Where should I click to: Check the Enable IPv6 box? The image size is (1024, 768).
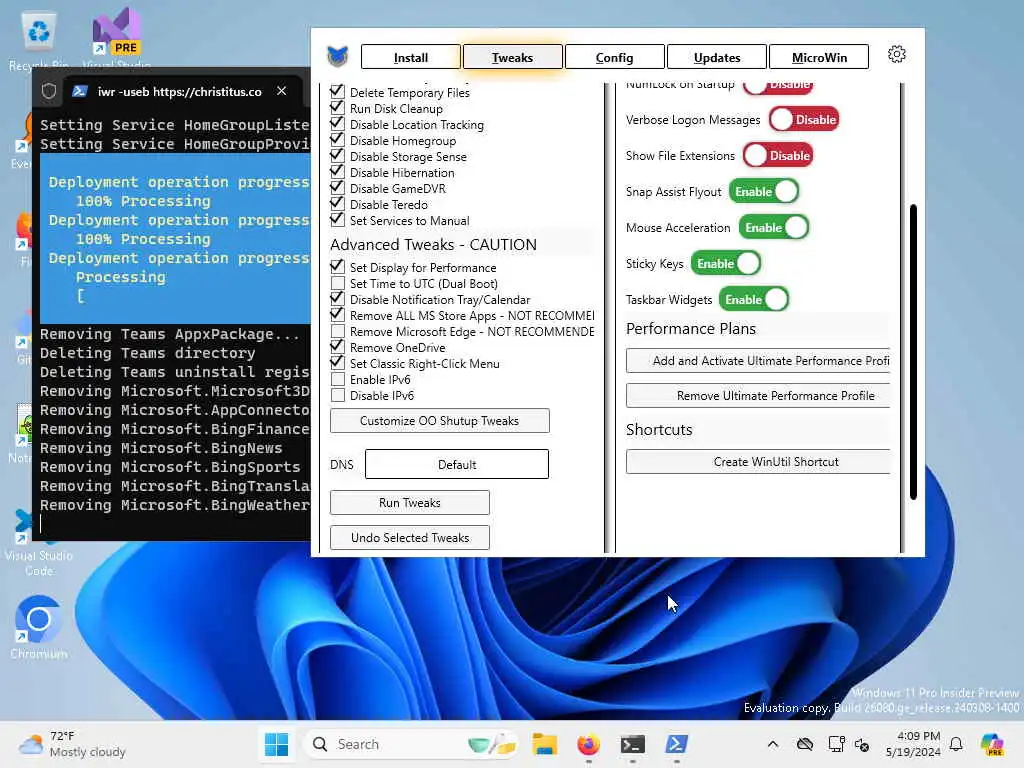tap(338, 379)
